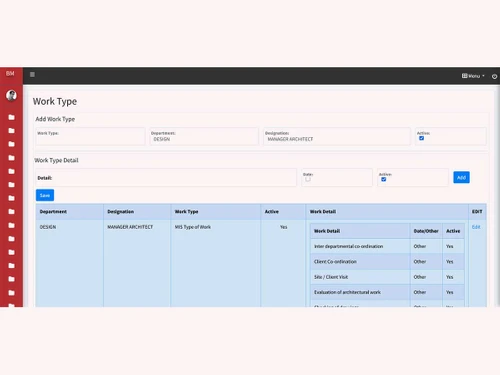Click the Work Type column header
Screen dimensions: 500x375
pyautogui.click(x=216, y=212)
